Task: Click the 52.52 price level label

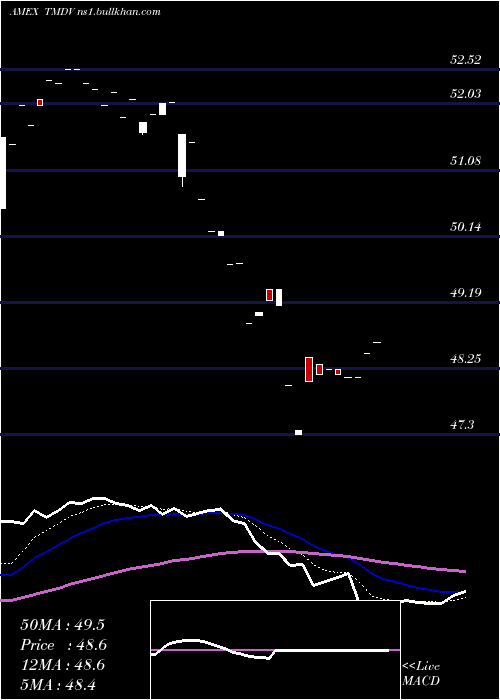Action: pos(466,60)
